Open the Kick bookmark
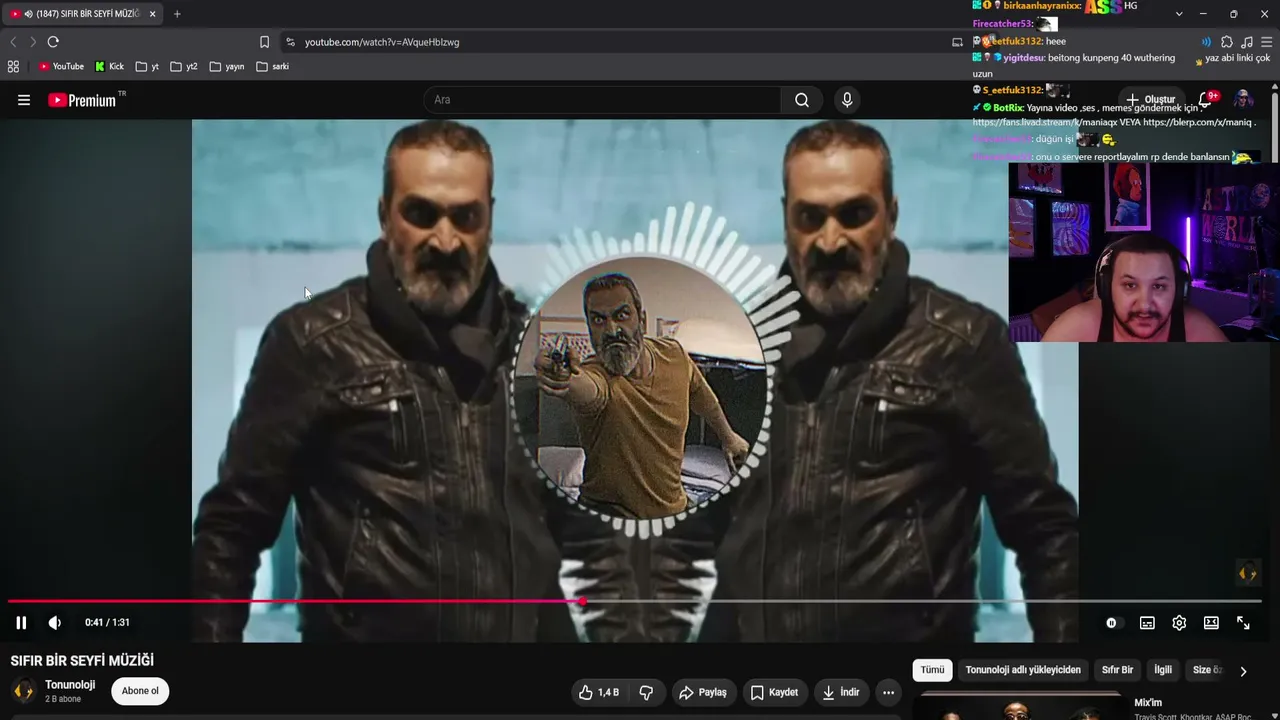The image size is (1280, 720). pos(110,67)
